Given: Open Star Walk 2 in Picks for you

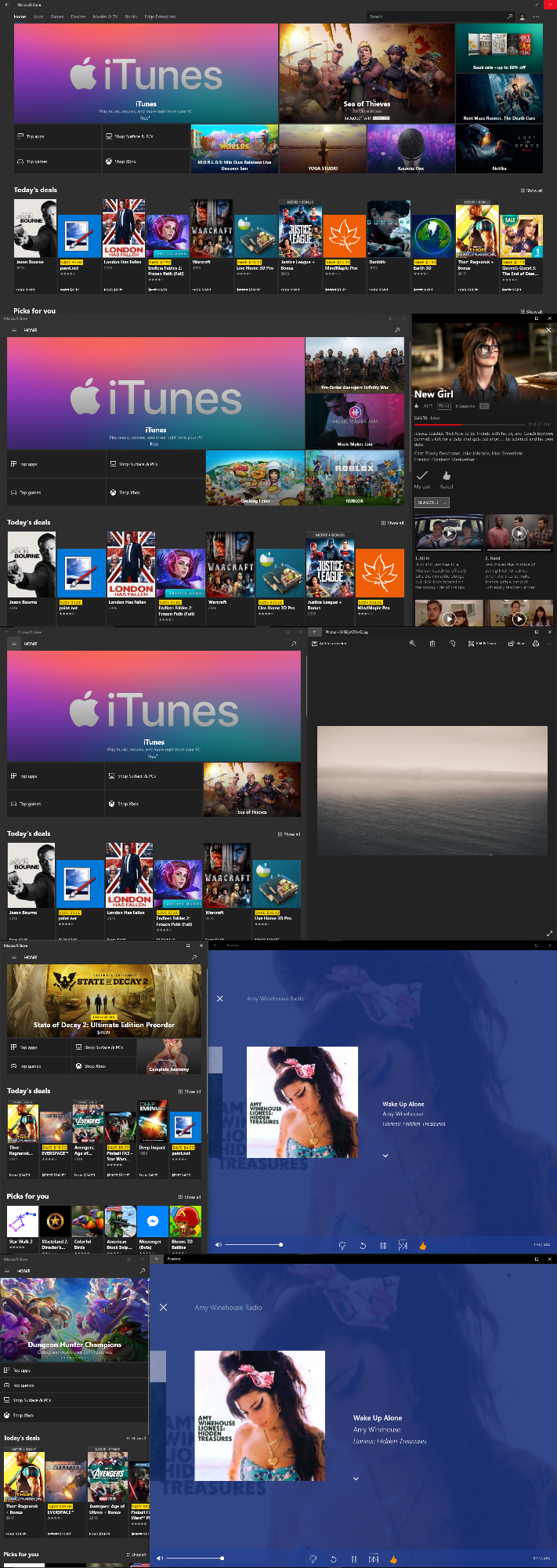Looking at the screenshot, I should (x=23, y=1229).
